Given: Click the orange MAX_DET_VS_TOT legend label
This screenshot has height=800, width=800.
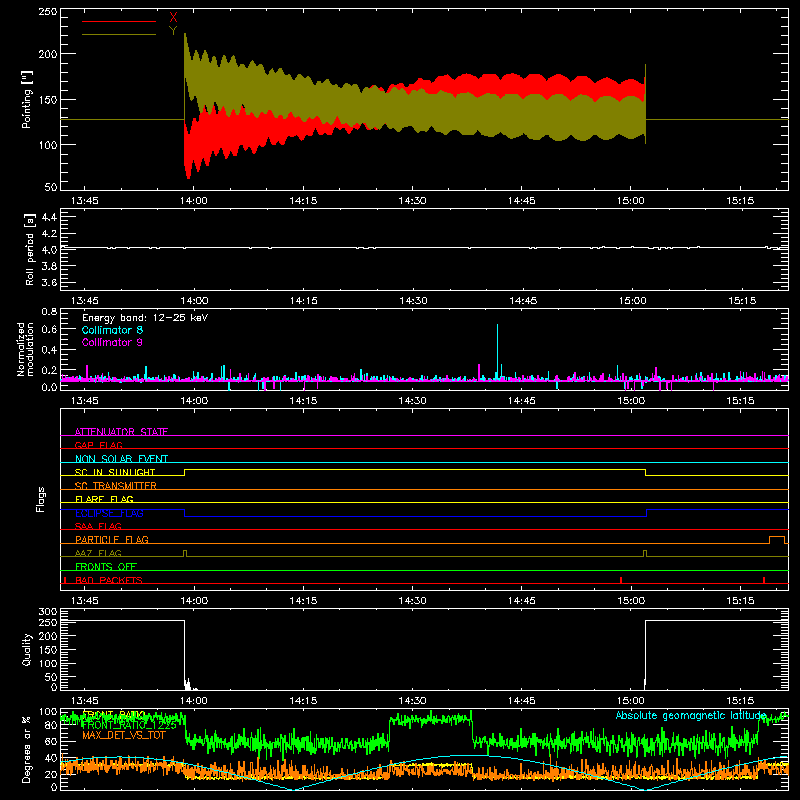Looking at the screenshot, I should coord(124,735).
